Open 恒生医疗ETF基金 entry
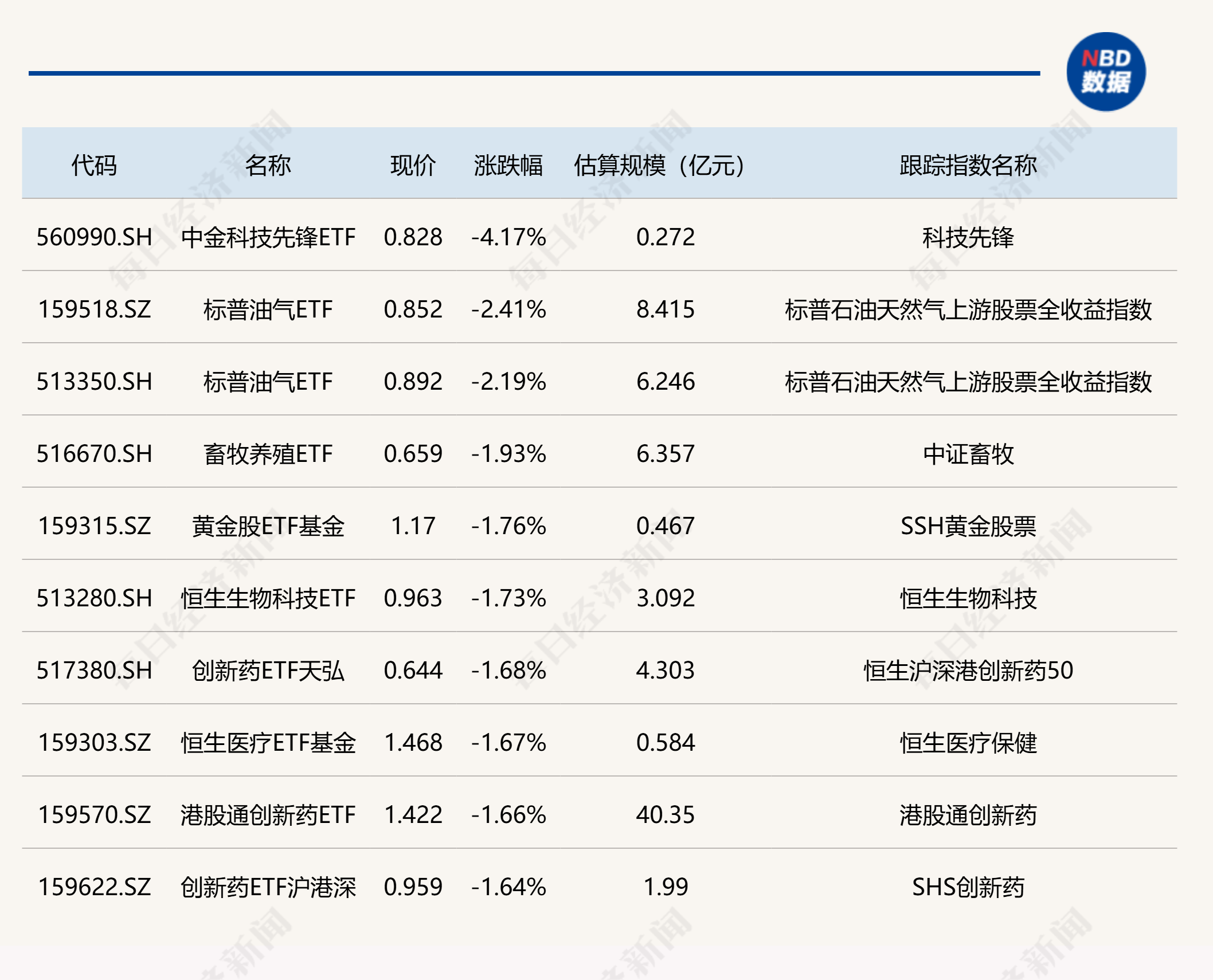Image resolution: width=1213 pixels, height=980 pixels. point(268,743)
